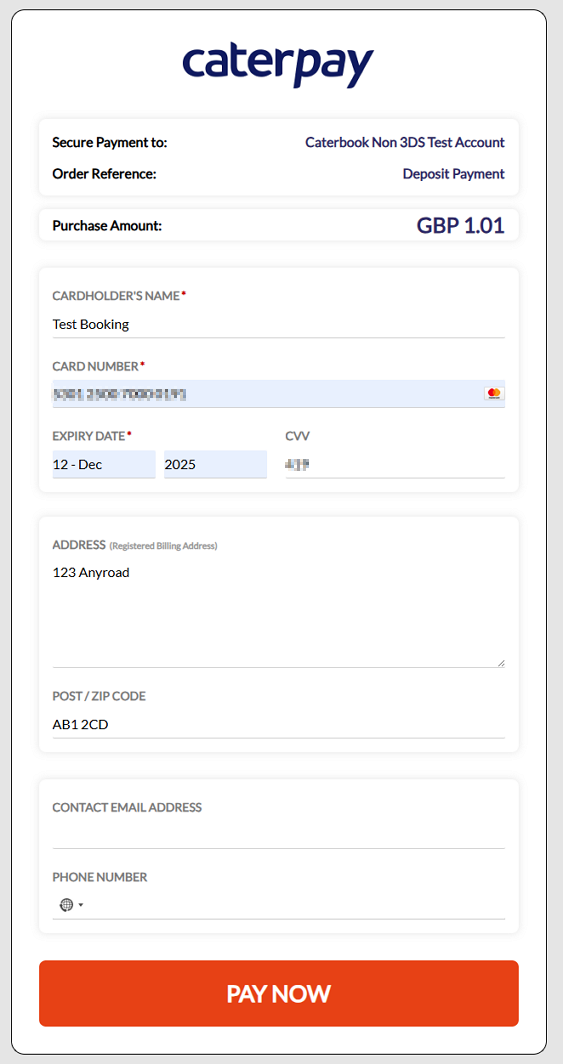Click the Secure Payment to: label
The image size is (563, 1064).
click(110, 142)
